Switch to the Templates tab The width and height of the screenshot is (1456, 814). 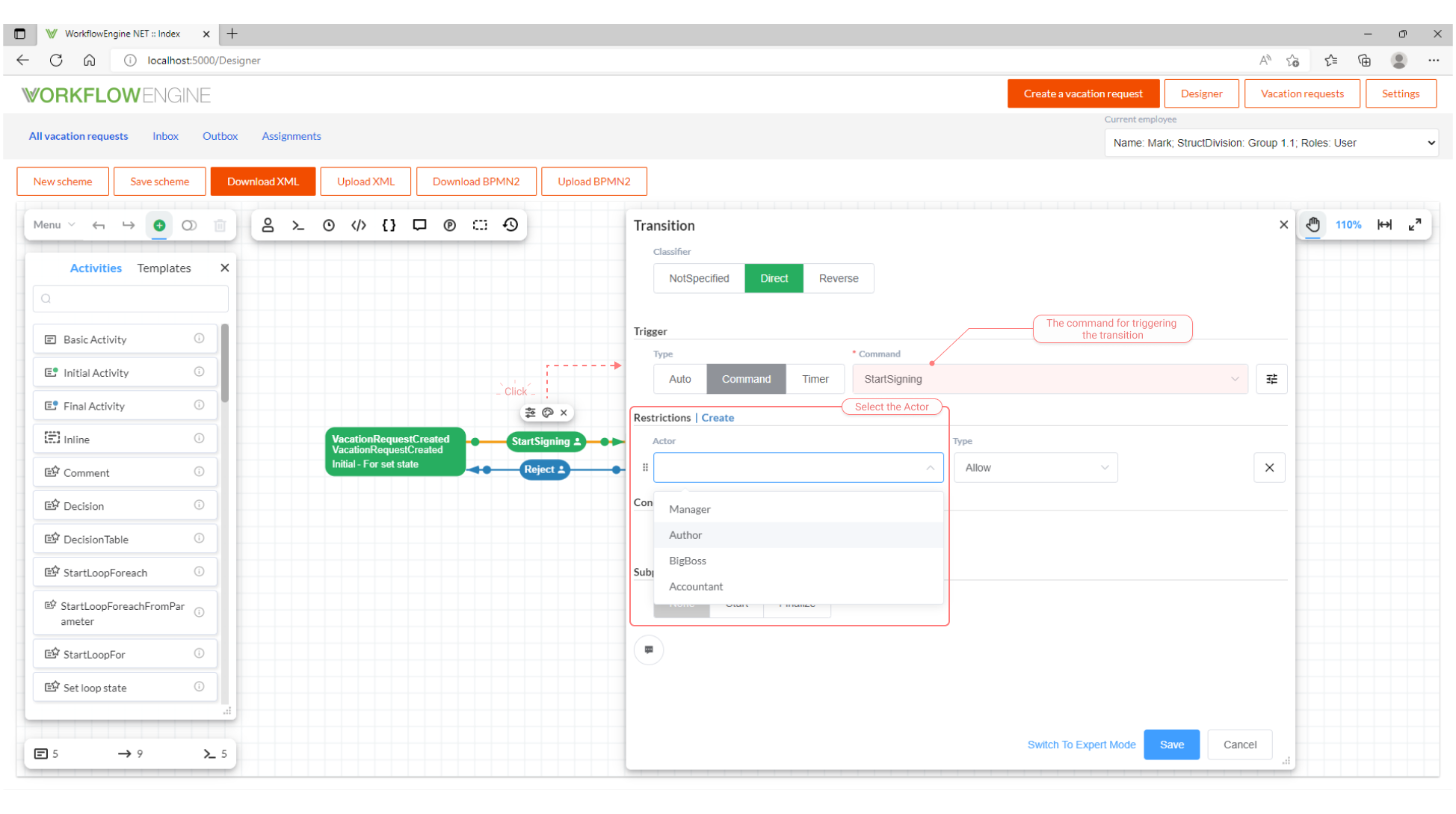[164, 268]
